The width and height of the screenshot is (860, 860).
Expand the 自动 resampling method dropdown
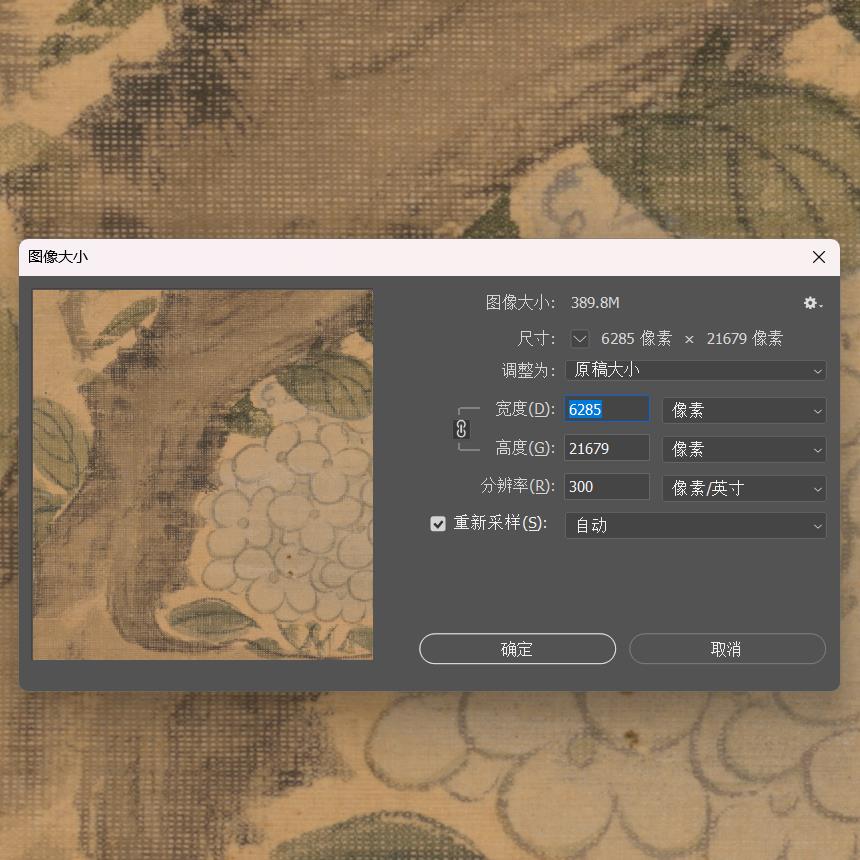tap(695, 525)
